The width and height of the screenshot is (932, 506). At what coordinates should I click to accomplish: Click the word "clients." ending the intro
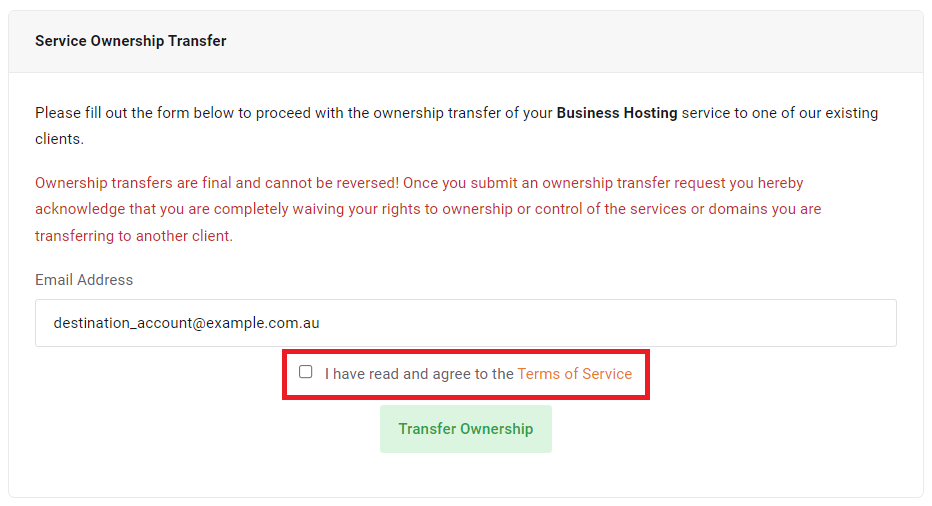click(x=59, y=139)
